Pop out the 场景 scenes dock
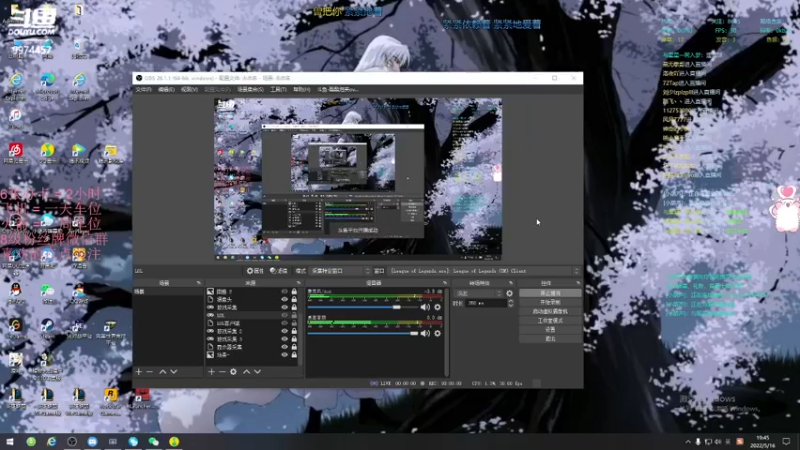 (198, 283)
